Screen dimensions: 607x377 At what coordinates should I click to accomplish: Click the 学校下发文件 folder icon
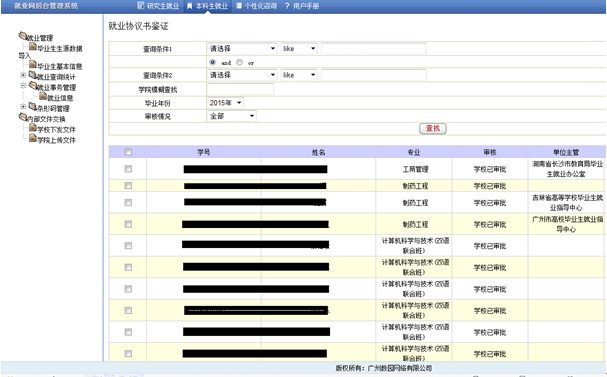(33, 128)
